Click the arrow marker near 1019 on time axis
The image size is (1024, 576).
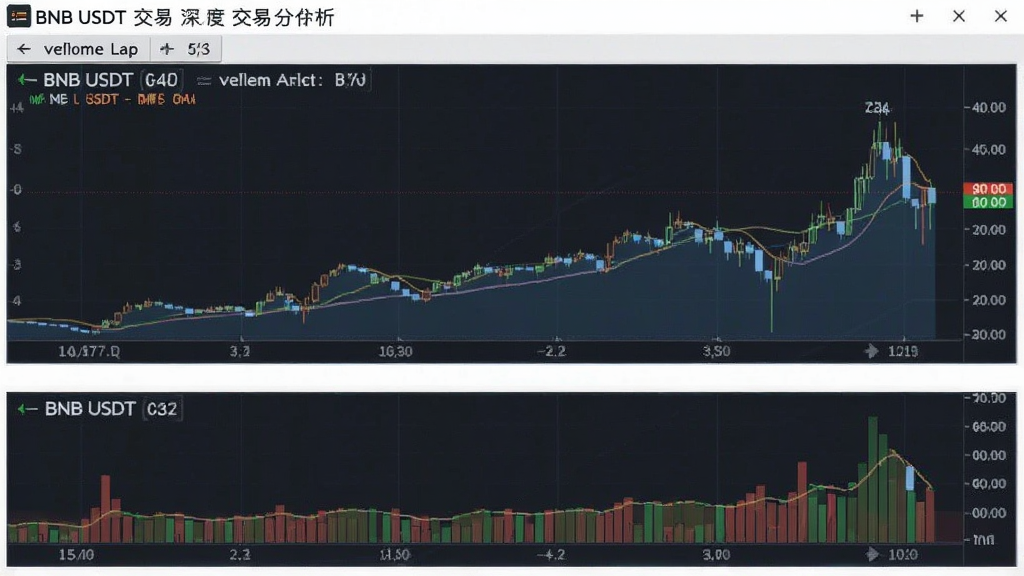[871, 351]
